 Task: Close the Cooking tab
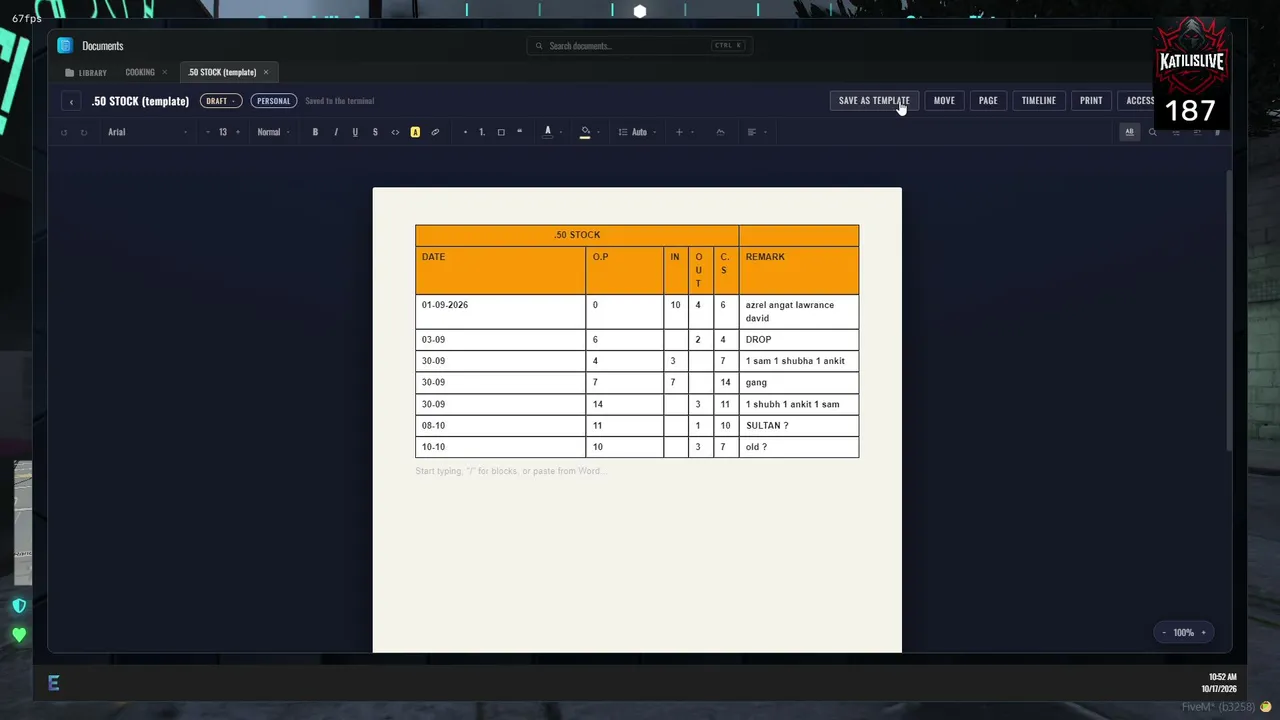point(165,72)
